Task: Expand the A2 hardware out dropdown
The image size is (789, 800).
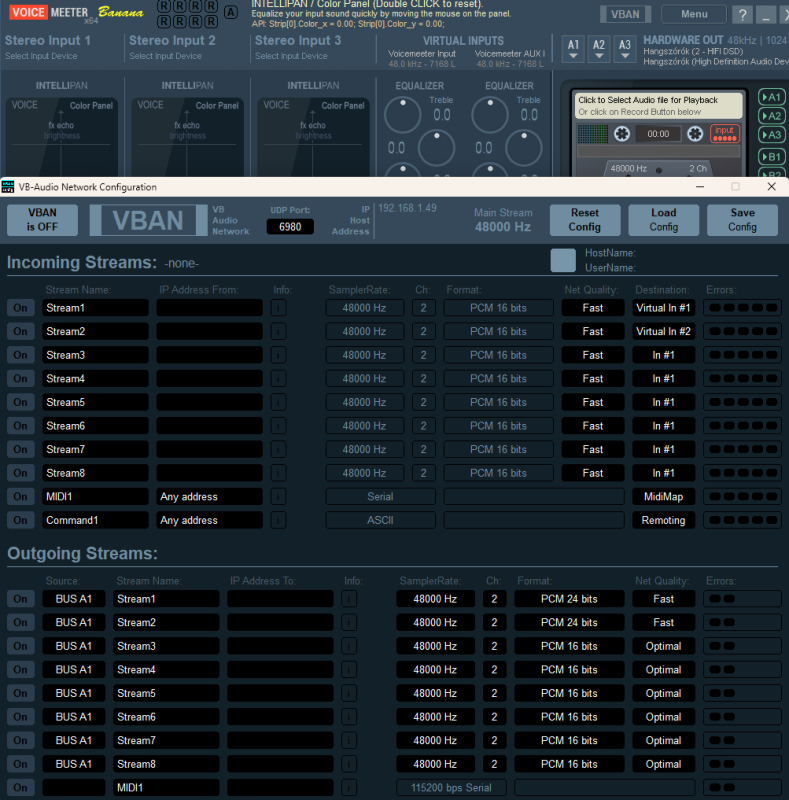Action: point(599,49)
